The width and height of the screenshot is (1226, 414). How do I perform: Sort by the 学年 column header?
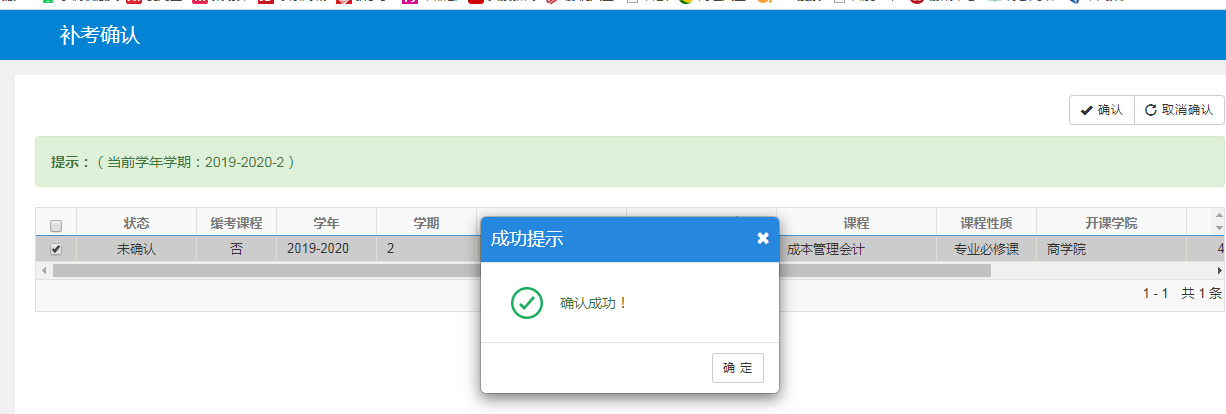tap(326, 223)
